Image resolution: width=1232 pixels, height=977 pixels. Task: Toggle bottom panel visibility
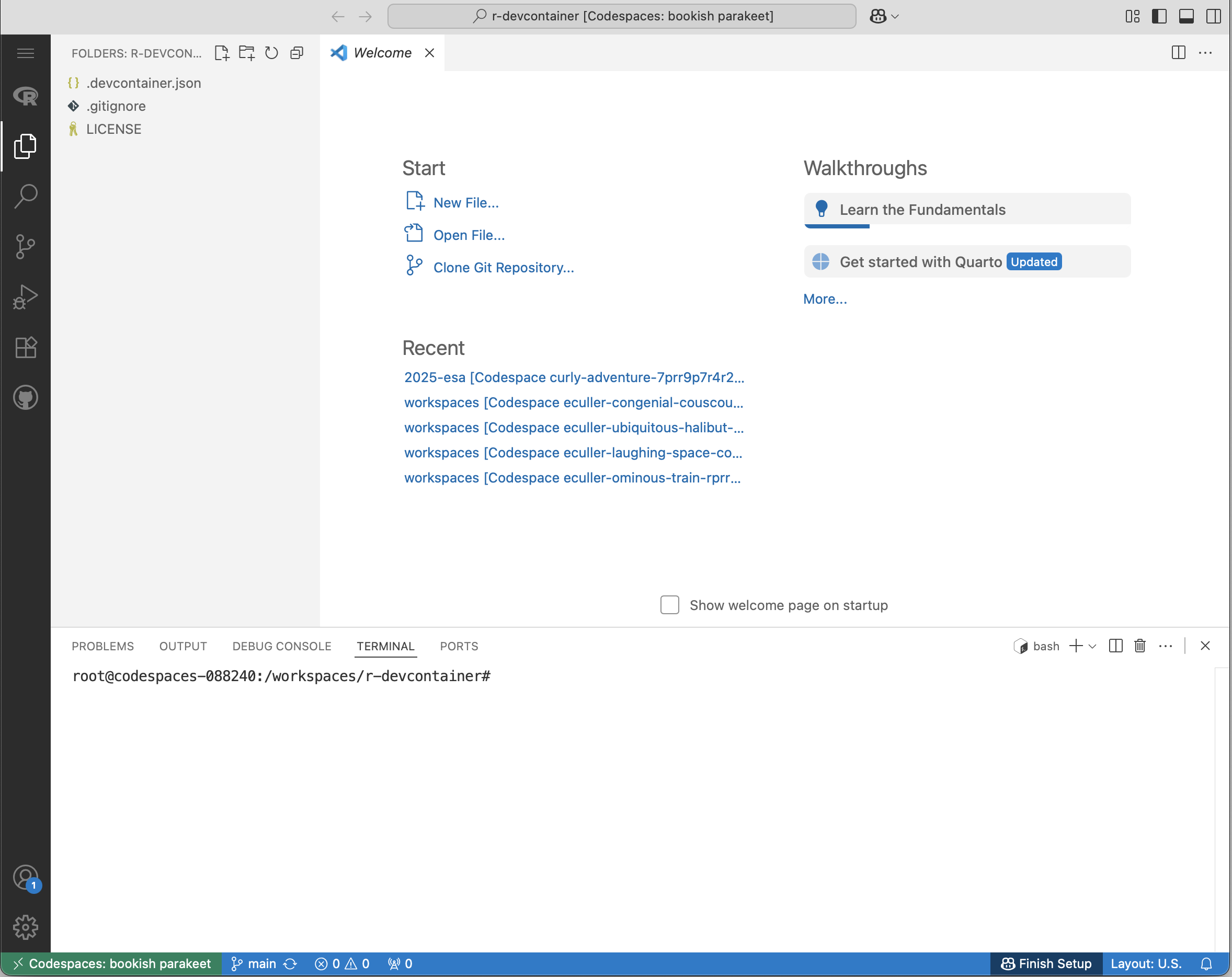click(x=1187, y=16)
